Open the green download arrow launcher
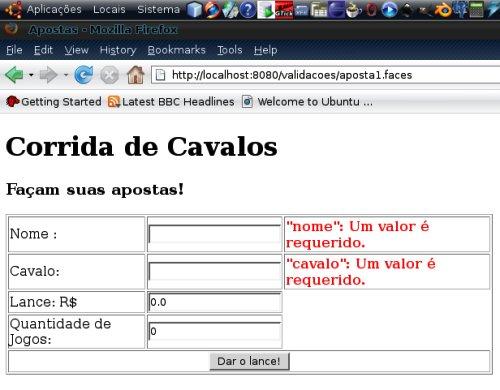The image size is (500, 390). 266,9
